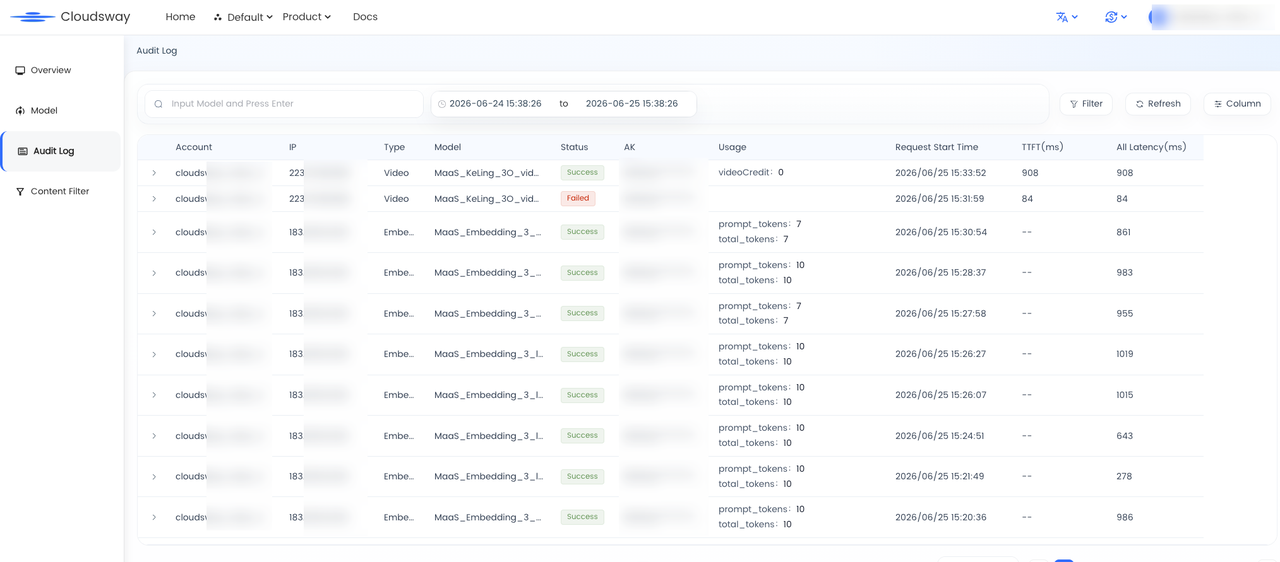Click the Content Filter funnel icon

tap(20, 192)
